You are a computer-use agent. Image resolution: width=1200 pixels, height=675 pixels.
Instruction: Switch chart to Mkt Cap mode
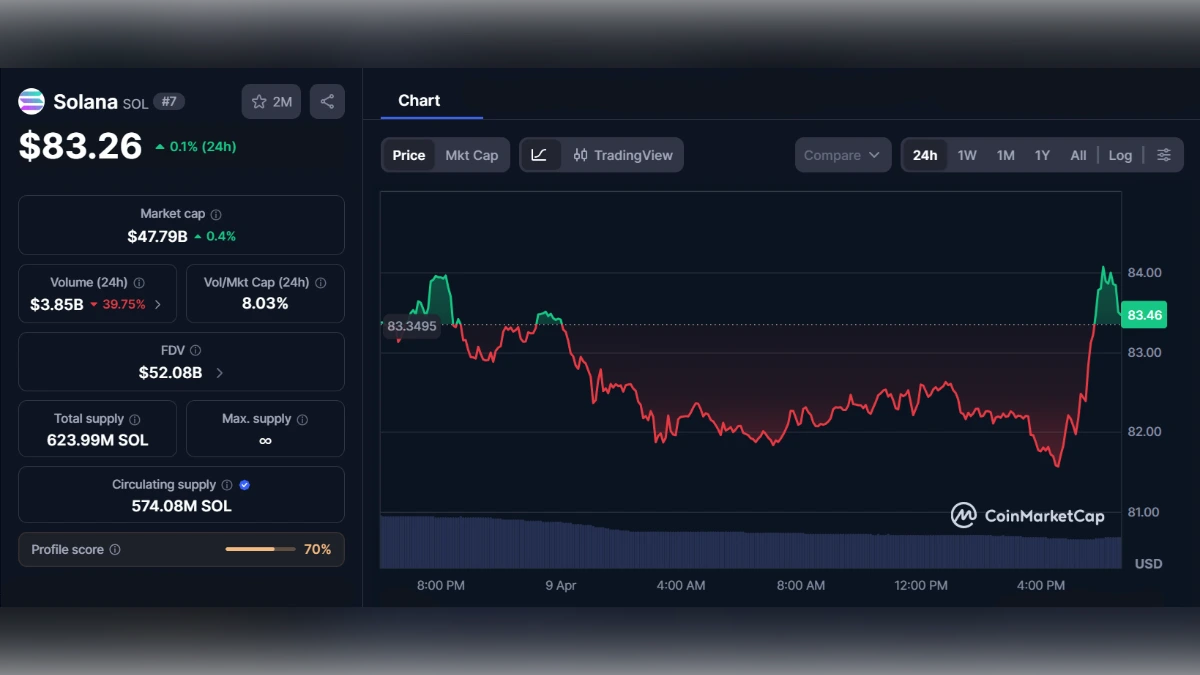(x=471, y=155)
